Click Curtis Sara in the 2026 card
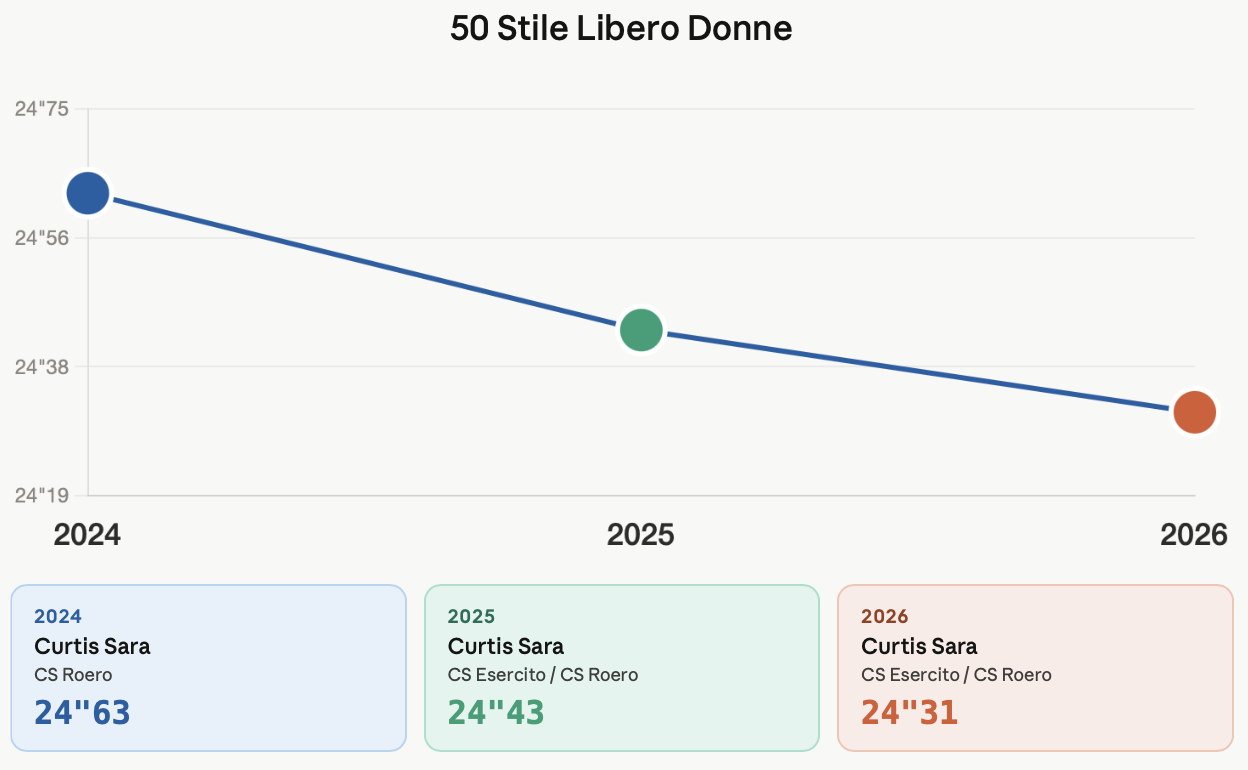1248x770 pixels. pyautogui.click(x=919, y=646)
